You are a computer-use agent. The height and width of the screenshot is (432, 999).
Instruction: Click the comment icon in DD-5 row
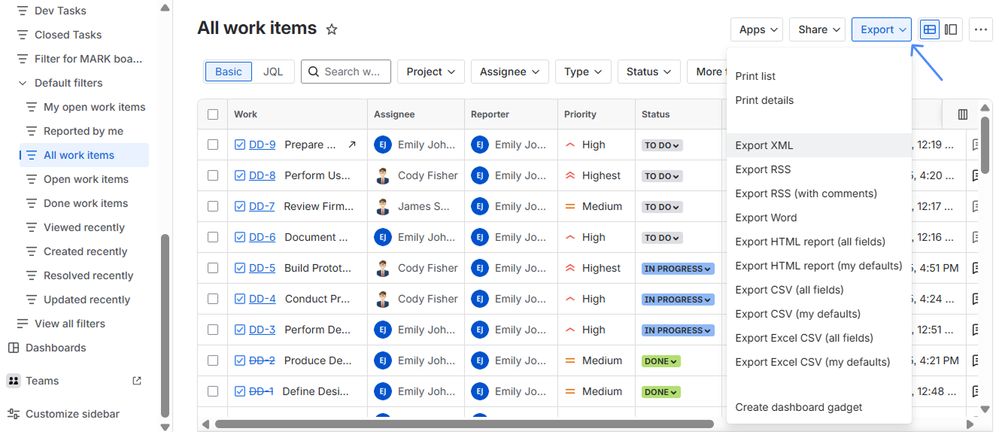point(976,268)
